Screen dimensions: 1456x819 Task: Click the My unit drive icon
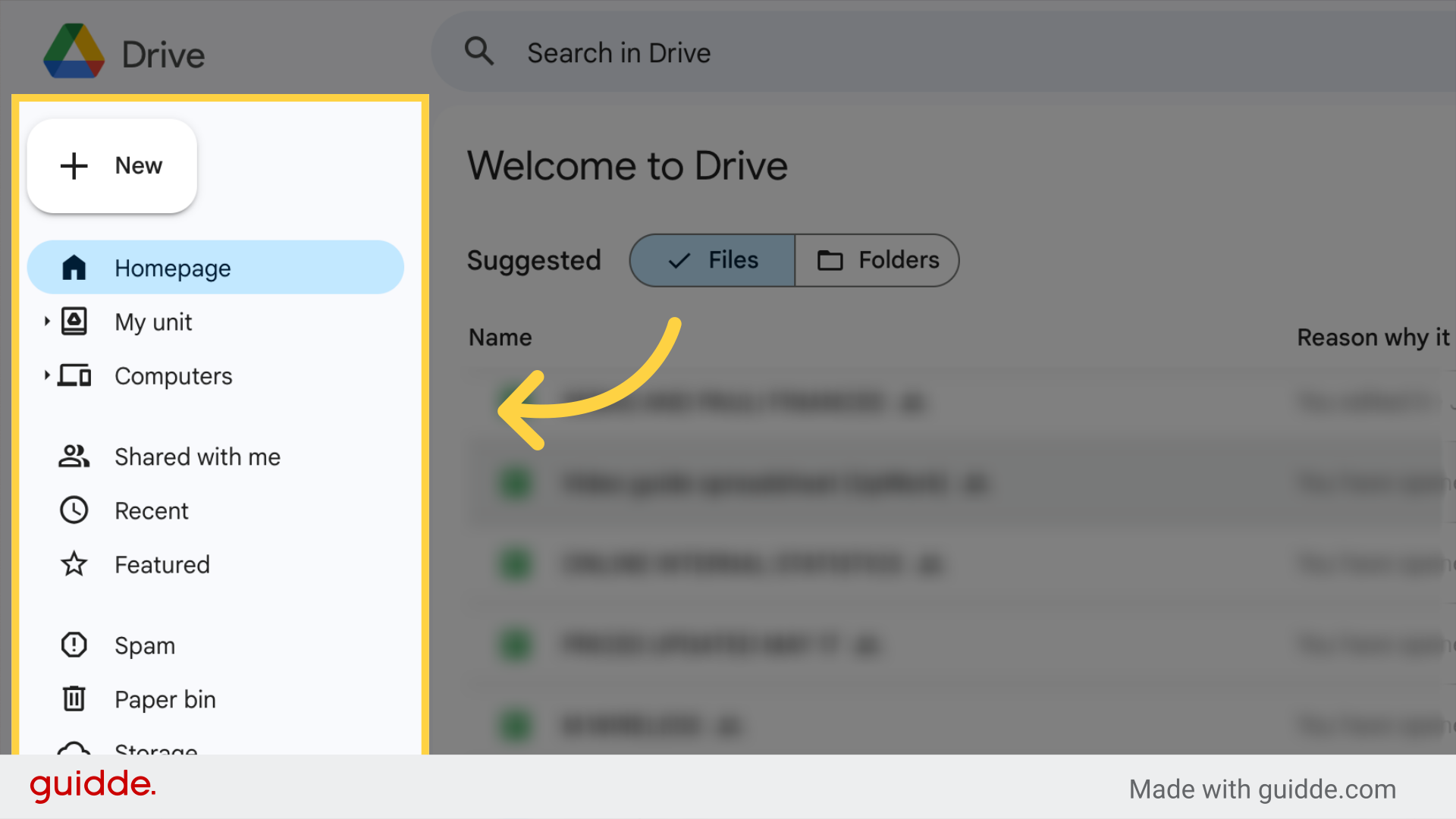tap(74, 322)
